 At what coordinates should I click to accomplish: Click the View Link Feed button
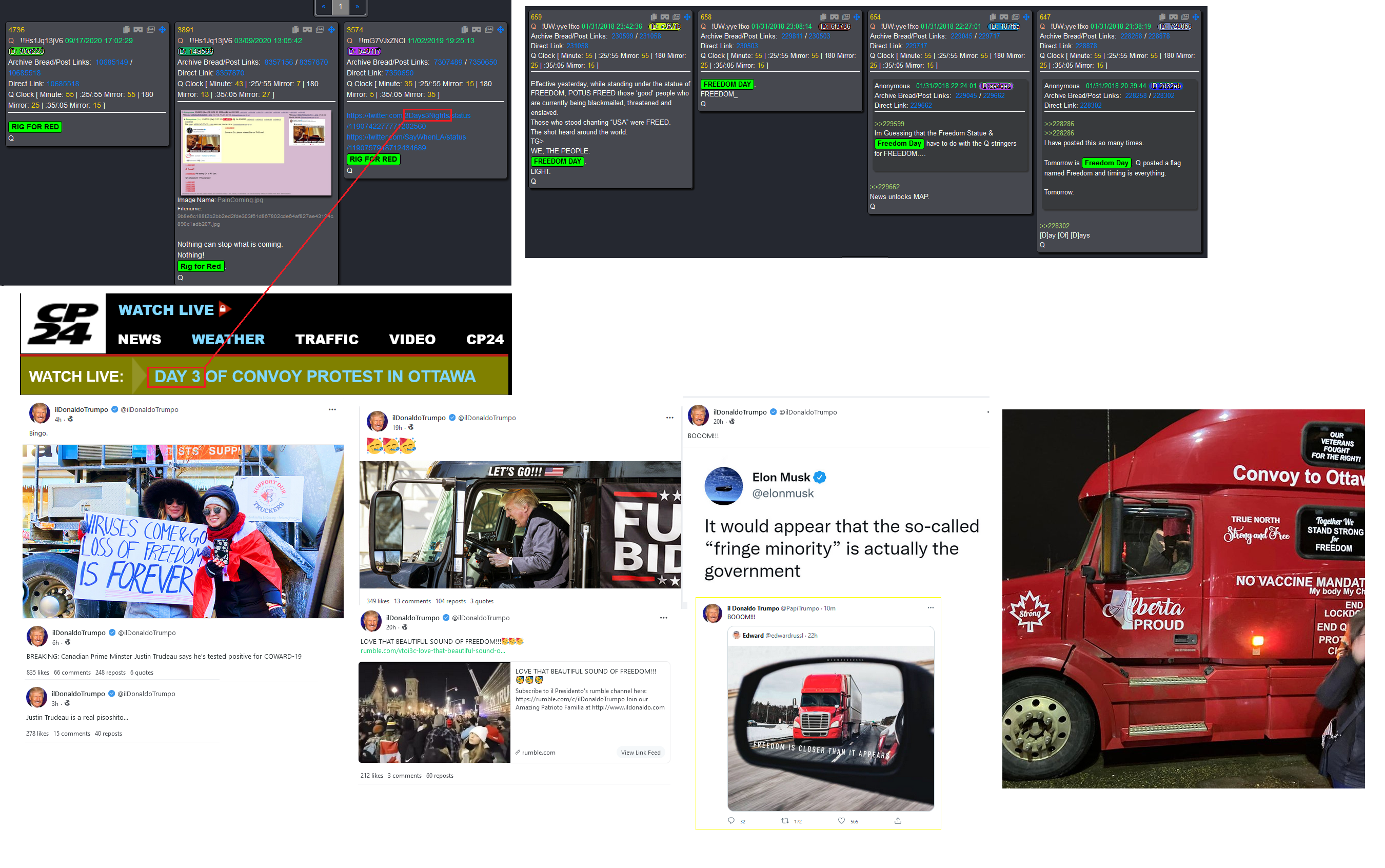click(641, 753)
